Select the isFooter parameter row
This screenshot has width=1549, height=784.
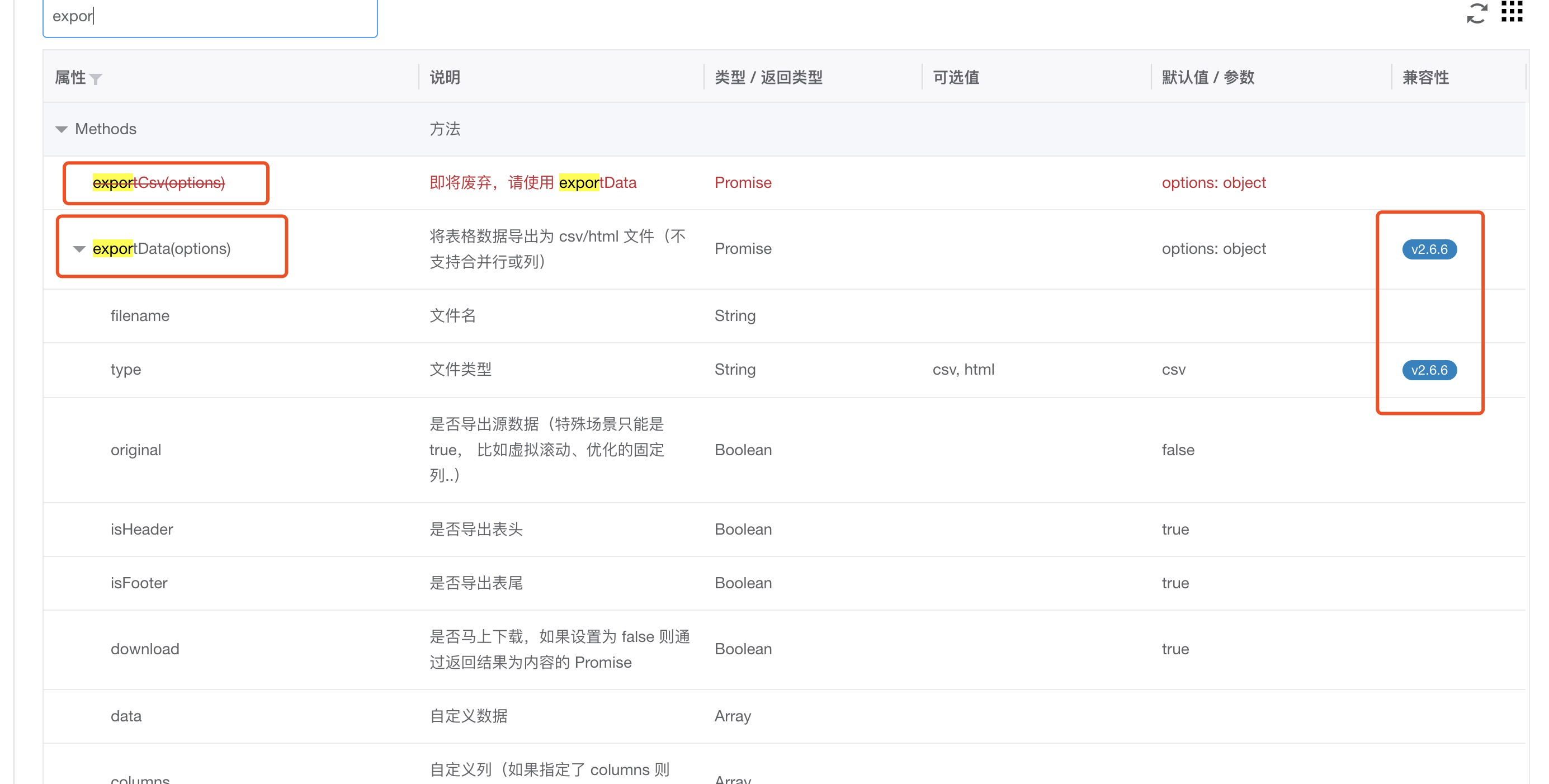(x=139, y=583)
